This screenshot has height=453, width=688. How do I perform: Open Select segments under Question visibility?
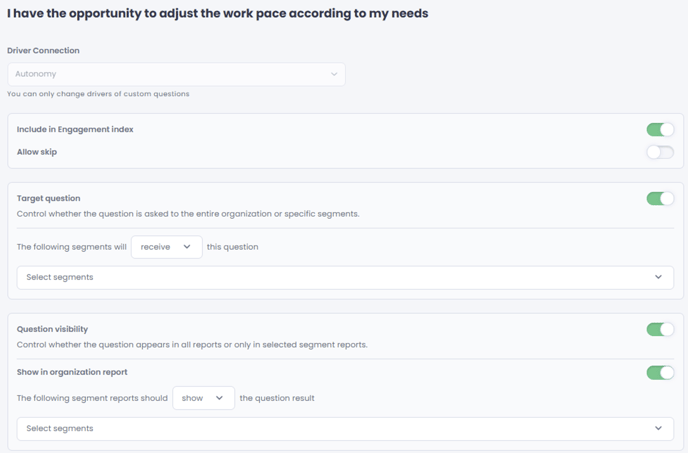point(345,428)
